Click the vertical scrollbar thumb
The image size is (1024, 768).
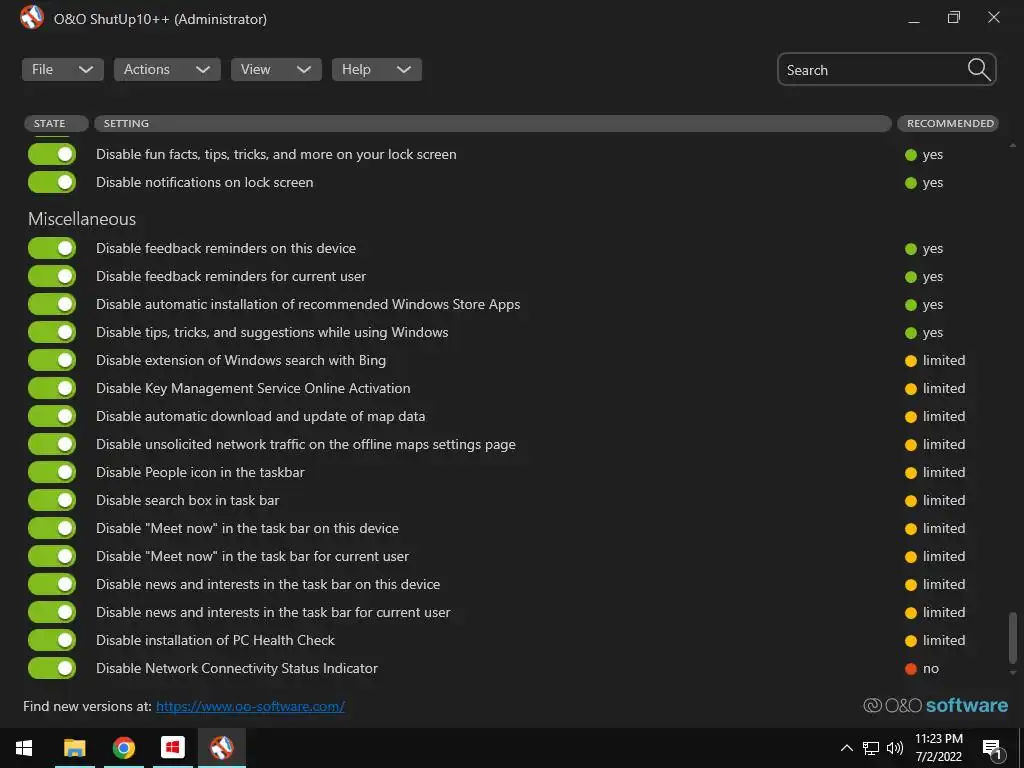click(1013, 637)
